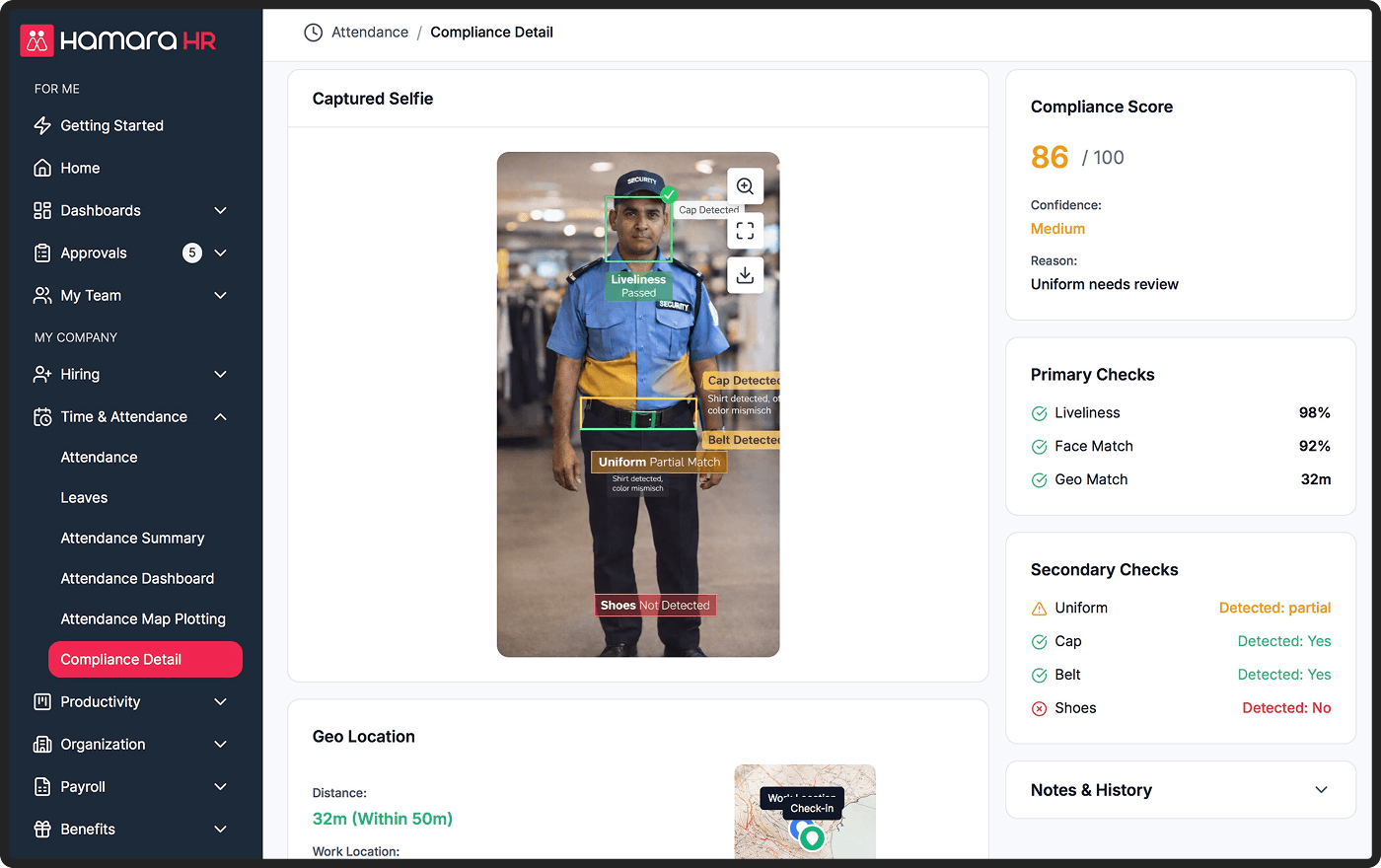Download the captured selfie image
1381x868 pixels.
click(x=745, y=275)
